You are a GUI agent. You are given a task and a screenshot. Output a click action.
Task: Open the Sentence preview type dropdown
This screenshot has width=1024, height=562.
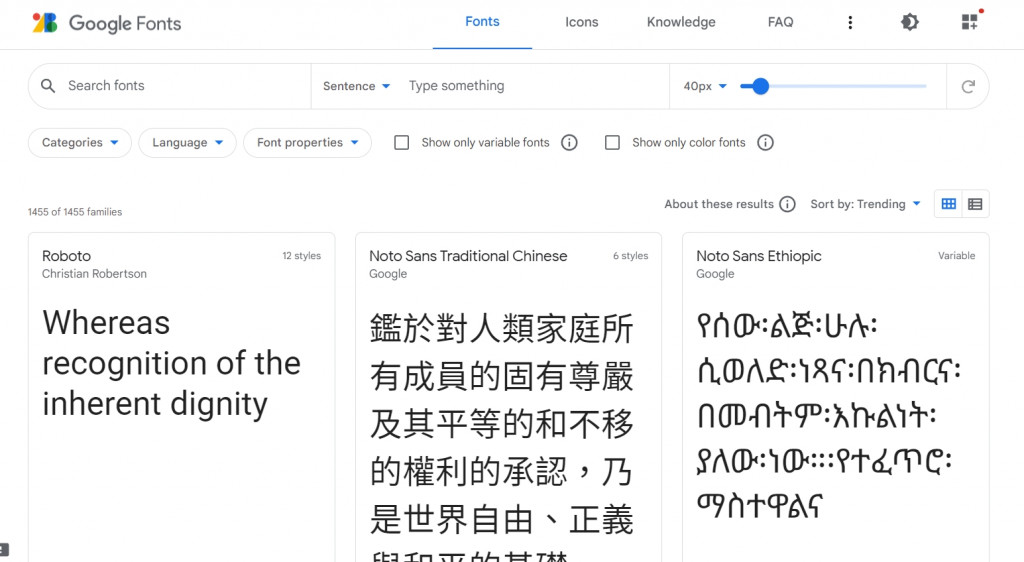pyautogui.click(x=356, y=86)
